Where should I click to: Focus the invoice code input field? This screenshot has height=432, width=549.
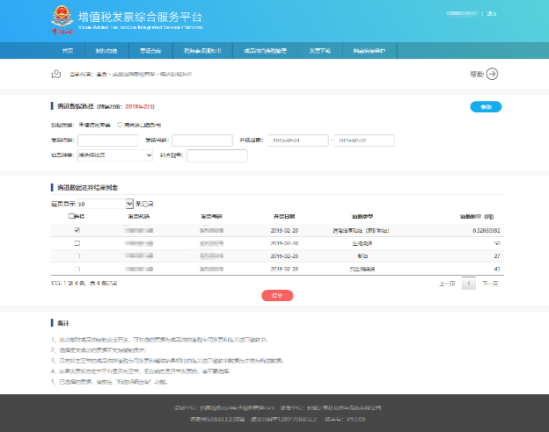pos(108,140)
